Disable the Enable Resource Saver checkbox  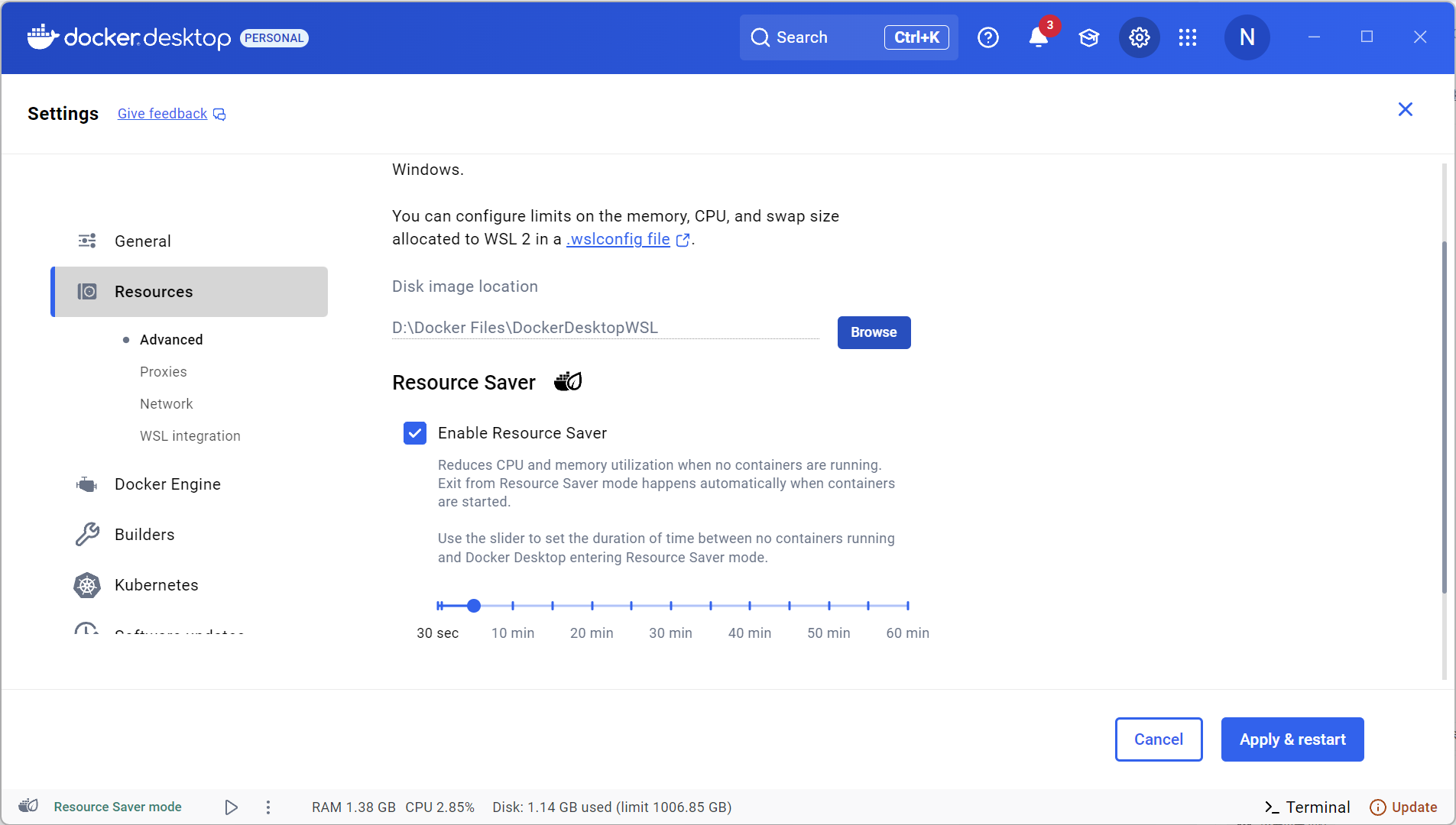point(414,433)
